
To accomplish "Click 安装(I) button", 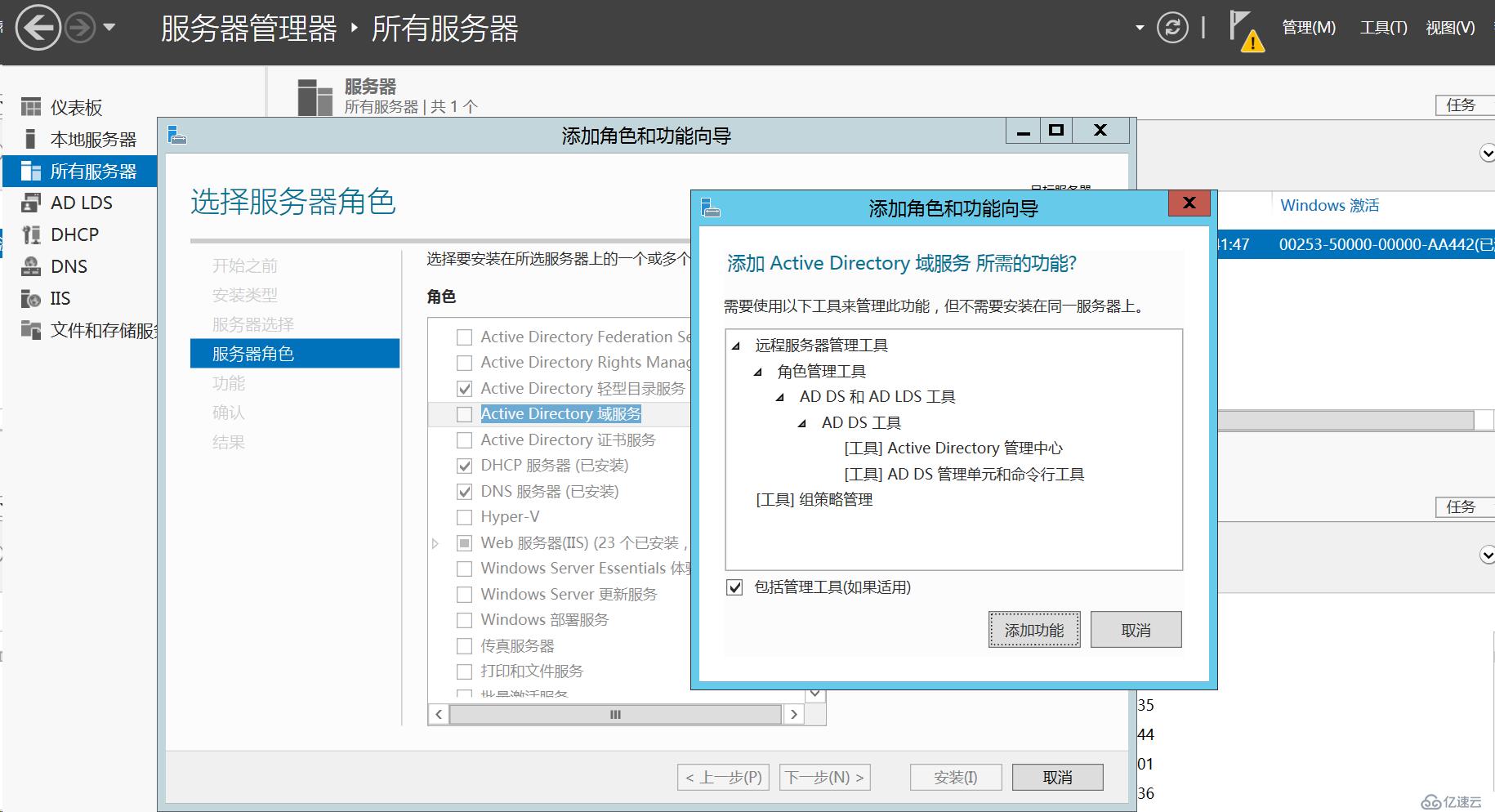I will (956, 778).
